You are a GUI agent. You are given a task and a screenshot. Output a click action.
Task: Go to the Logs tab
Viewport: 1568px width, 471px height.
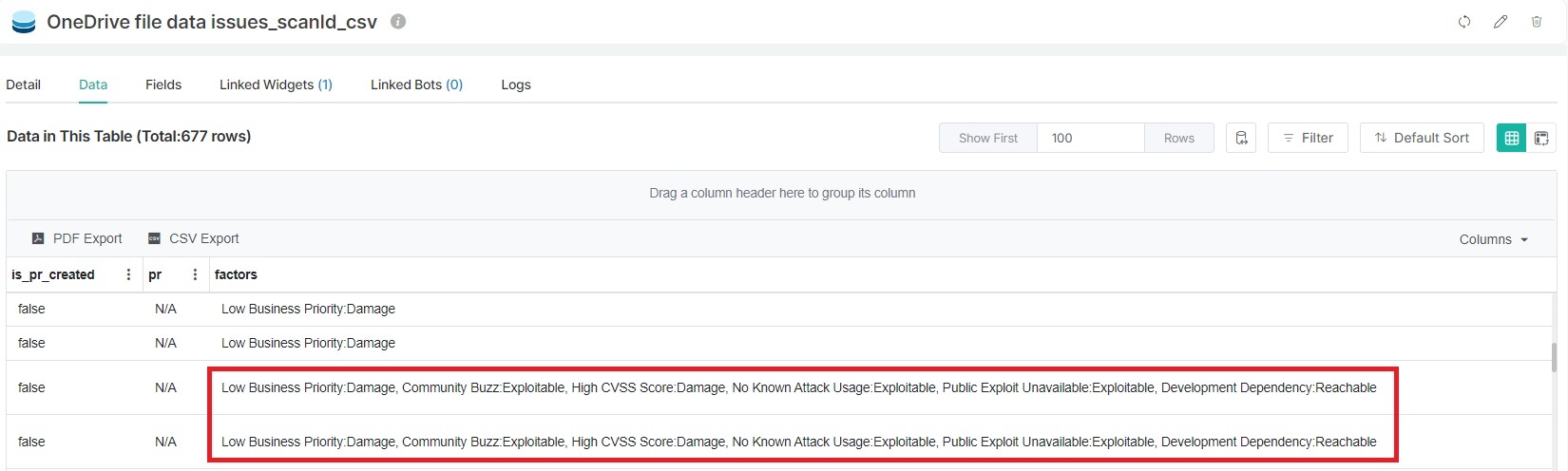tap(516, 85)
